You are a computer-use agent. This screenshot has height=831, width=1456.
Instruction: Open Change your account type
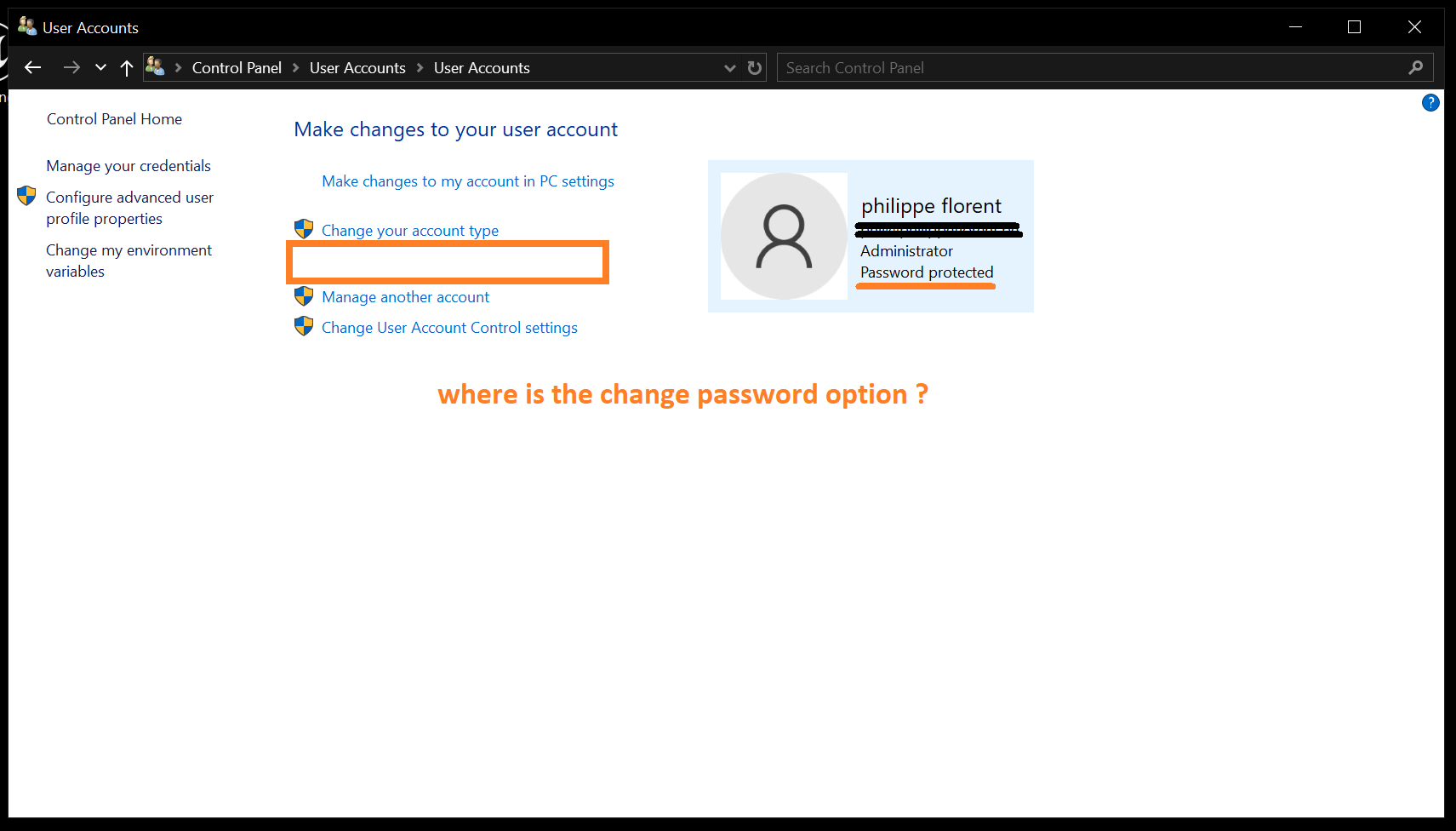point(410,231)
